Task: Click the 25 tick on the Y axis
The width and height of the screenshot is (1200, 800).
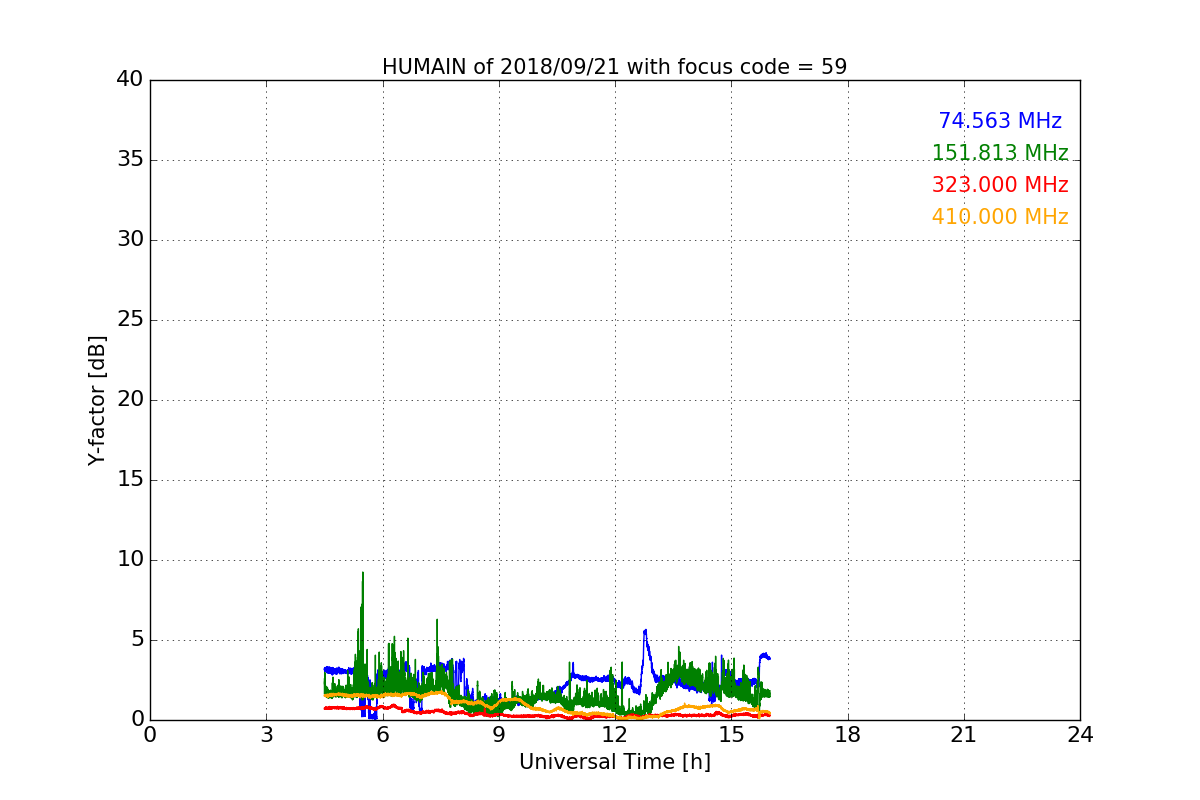Action: pyautogui.click(x=130, y=320)
